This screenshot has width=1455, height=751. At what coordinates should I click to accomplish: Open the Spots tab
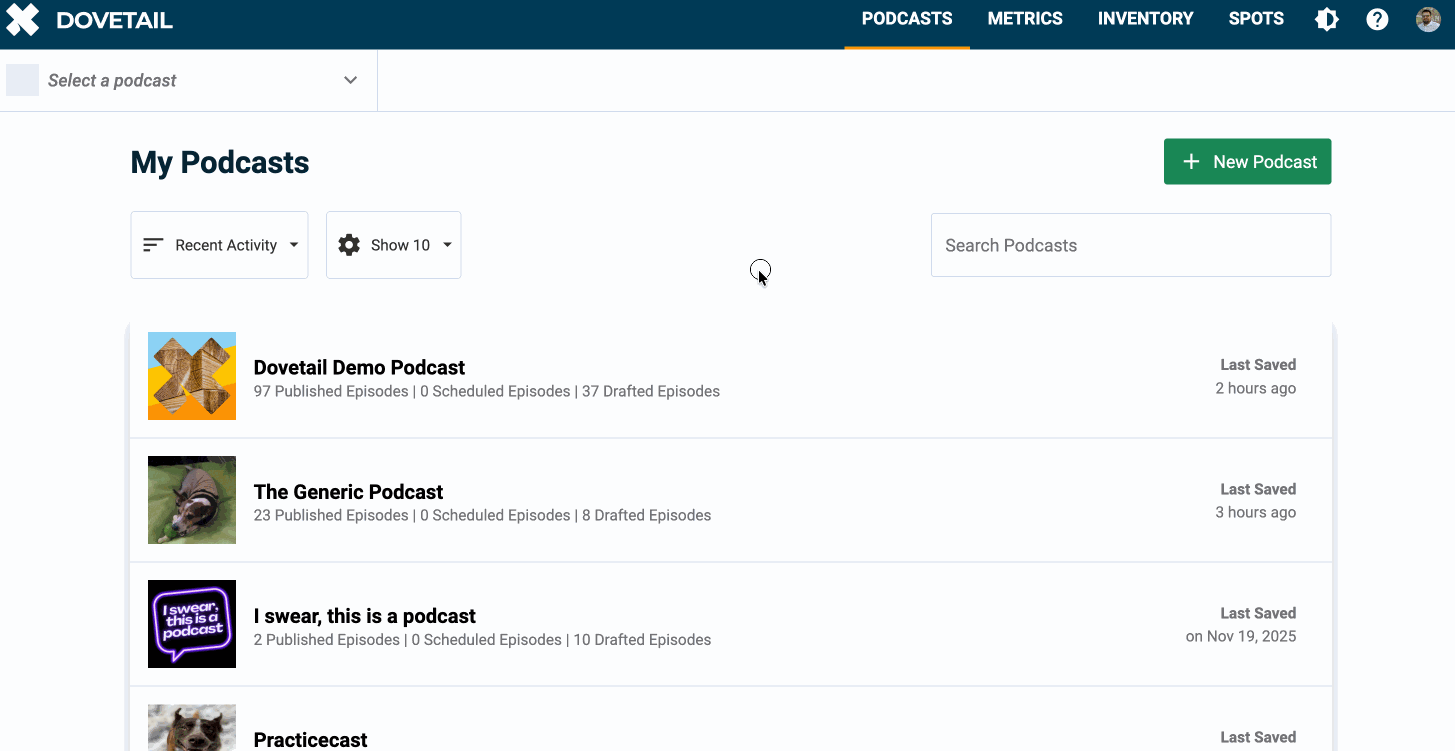click(x=1256, y=19)
